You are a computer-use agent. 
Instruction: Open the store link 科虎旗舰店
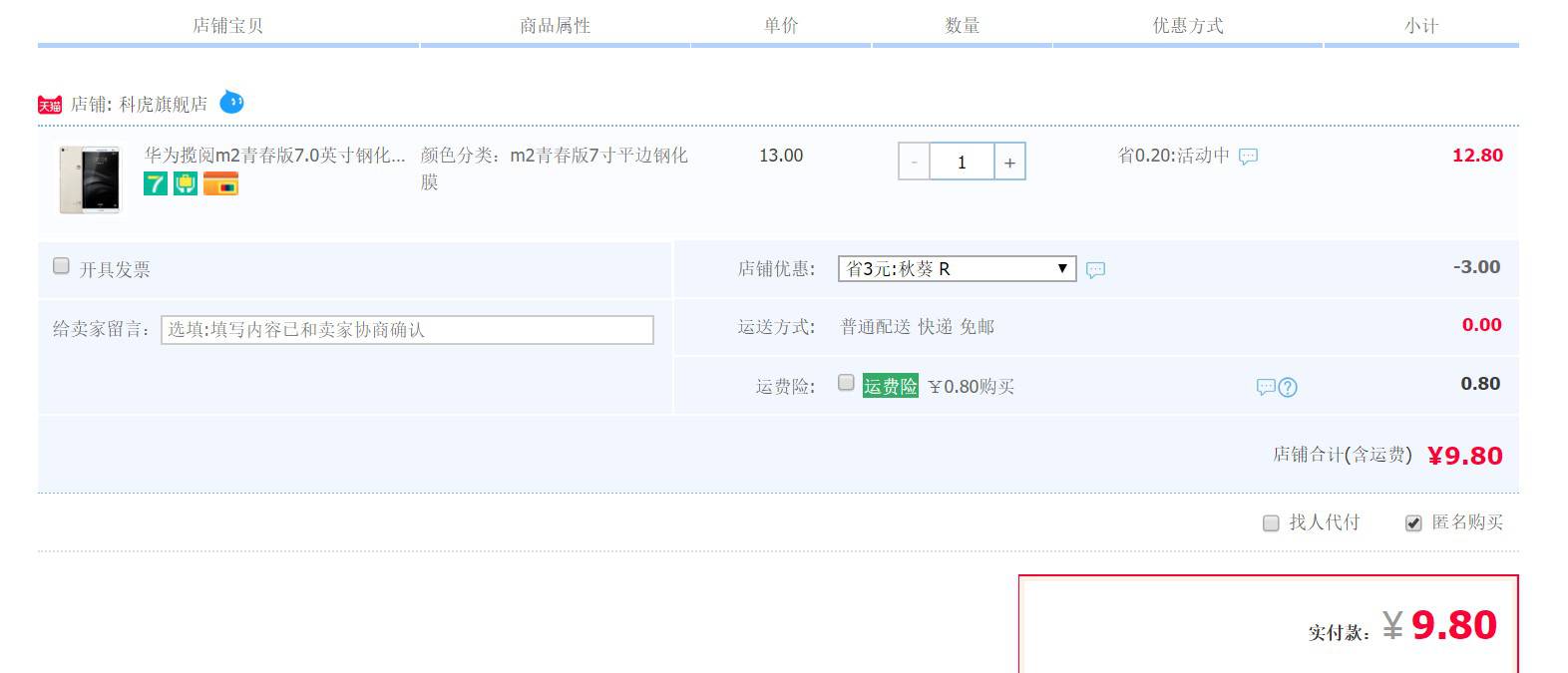click(x=163, y=104)
